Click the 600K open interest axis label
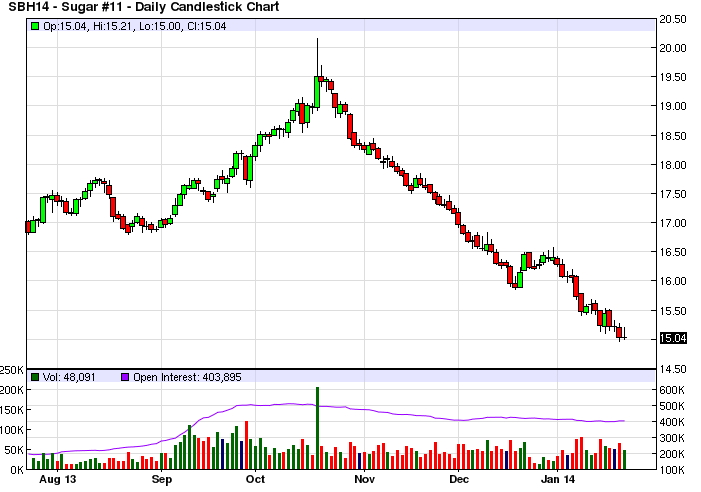This screenshot has width=701, height=492. (x=672, y=390)
